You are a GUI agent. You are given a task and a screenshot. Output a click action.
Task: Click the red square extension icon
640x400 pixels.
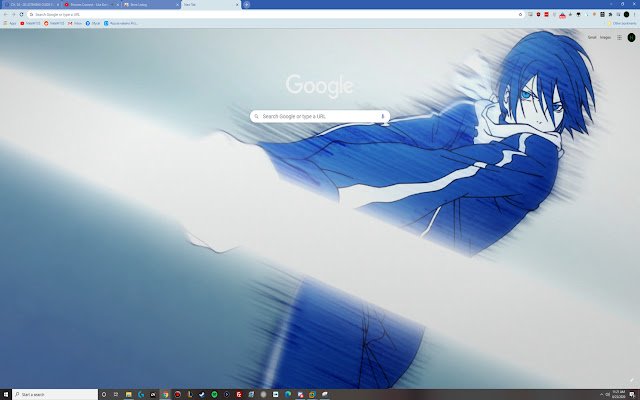point(547,14)
